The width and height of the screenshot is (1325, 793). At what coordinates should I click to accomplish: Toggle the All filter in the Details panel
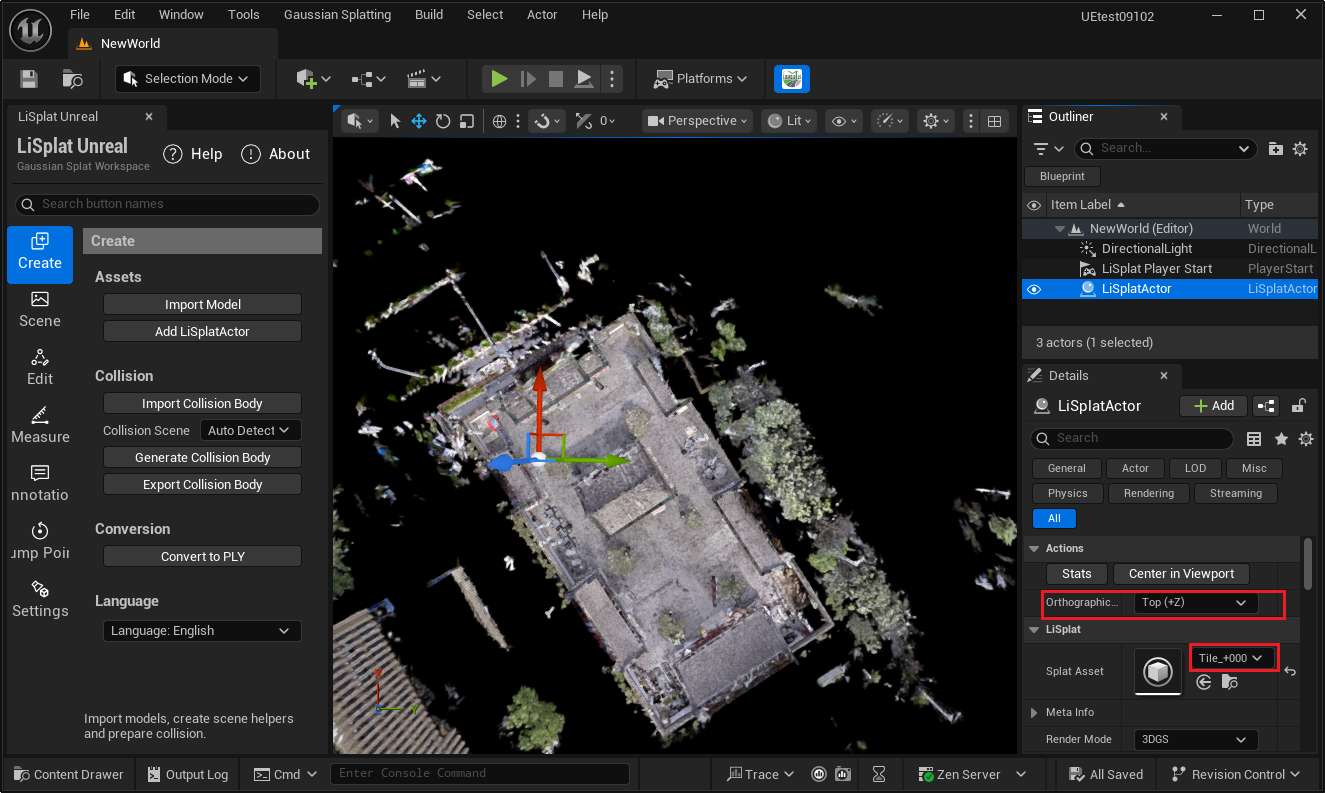(1054, 518)
